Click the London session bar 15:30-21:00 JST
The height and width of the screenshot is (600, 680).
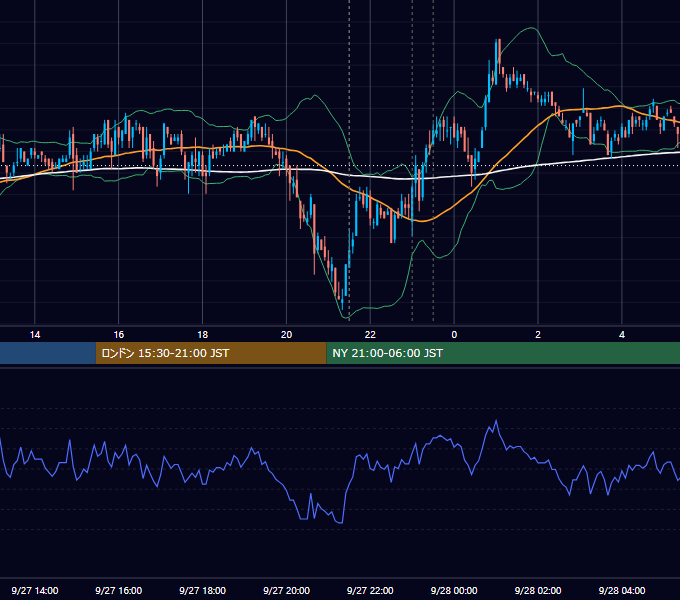[211, 353]
